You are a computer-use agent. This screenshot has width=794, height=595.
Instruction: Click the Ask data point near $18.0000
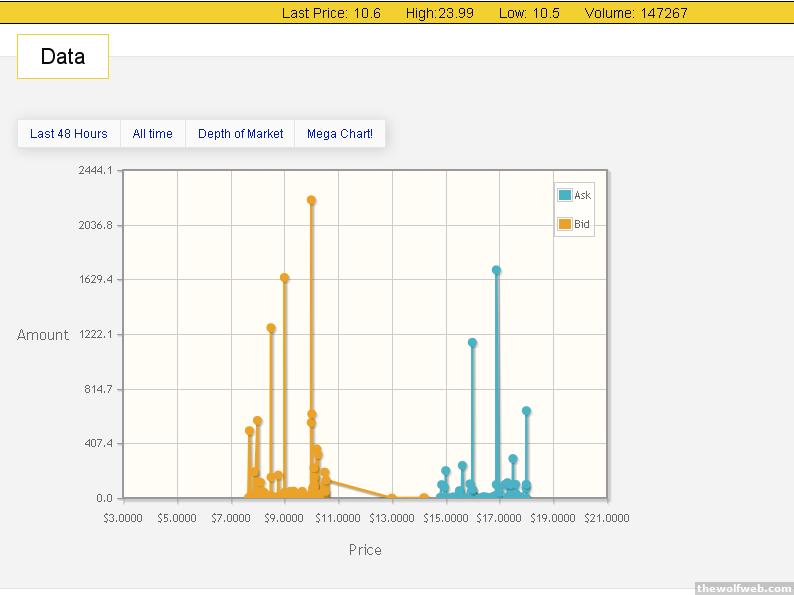tap(526, 410)
